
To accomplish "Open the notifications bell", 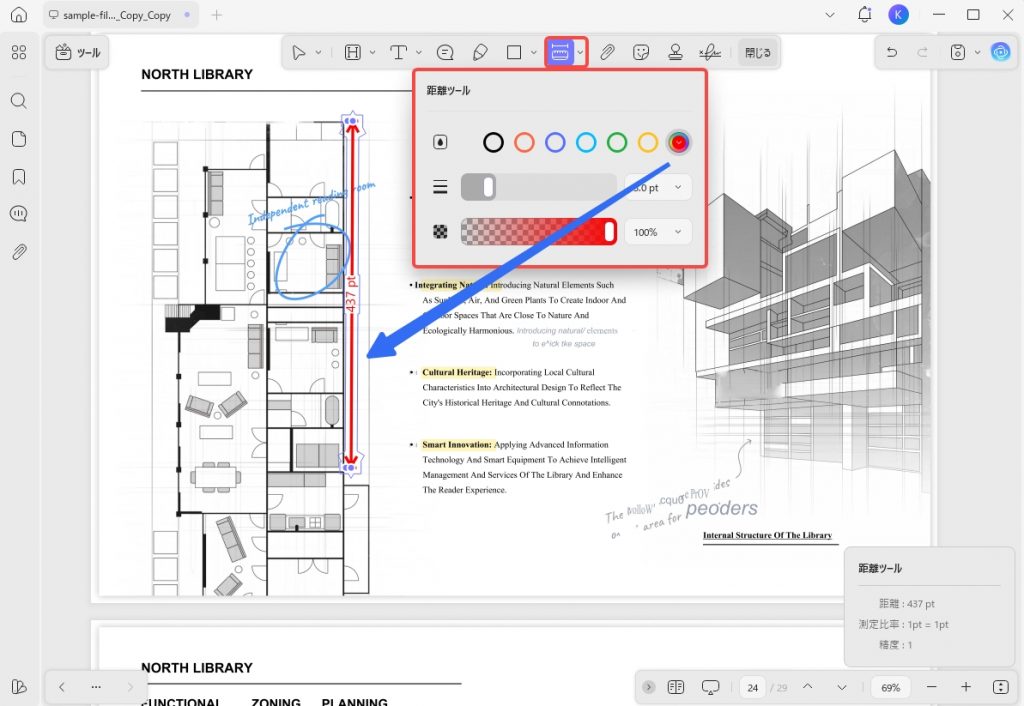I will tap(865, 14).
